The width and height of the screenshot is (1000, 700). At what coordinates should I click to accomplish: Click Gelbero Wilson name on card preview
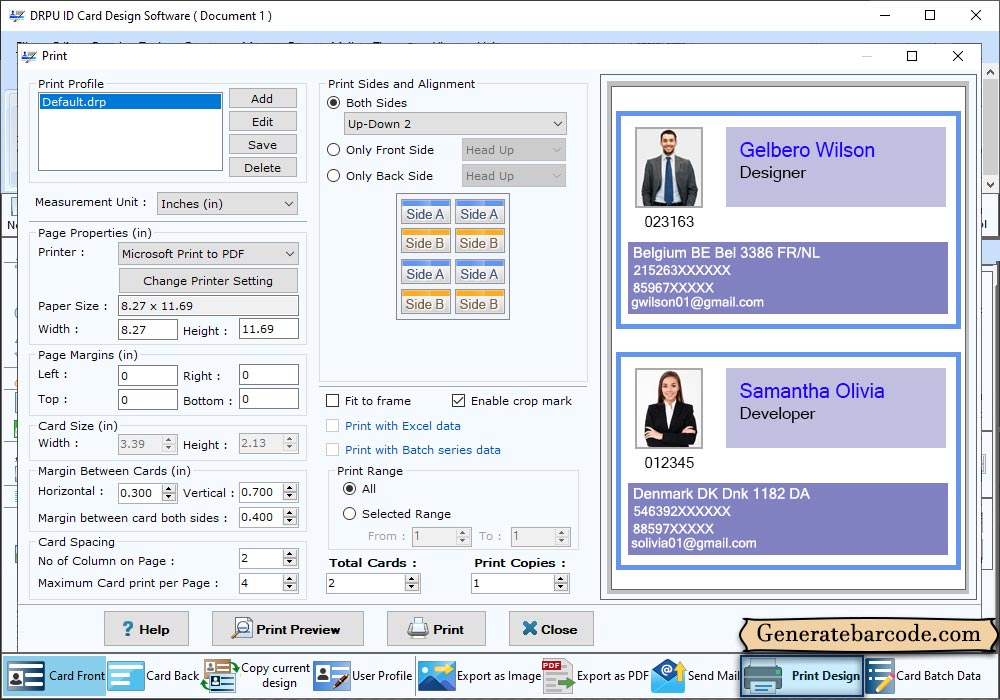(x=807, y=150)
